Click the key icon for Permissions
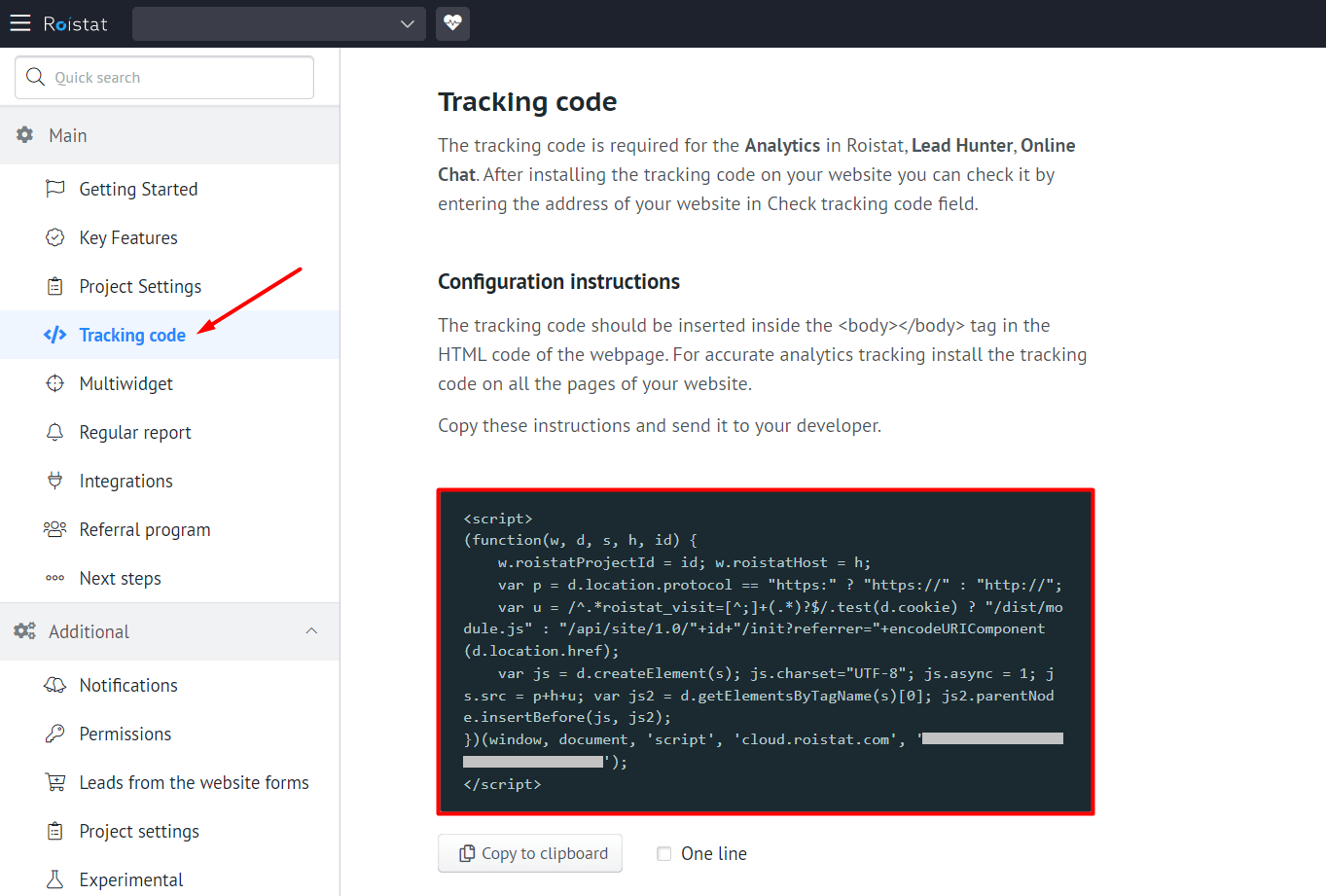The height and width of the screenshot is (896, 1326). click(55, 734)
